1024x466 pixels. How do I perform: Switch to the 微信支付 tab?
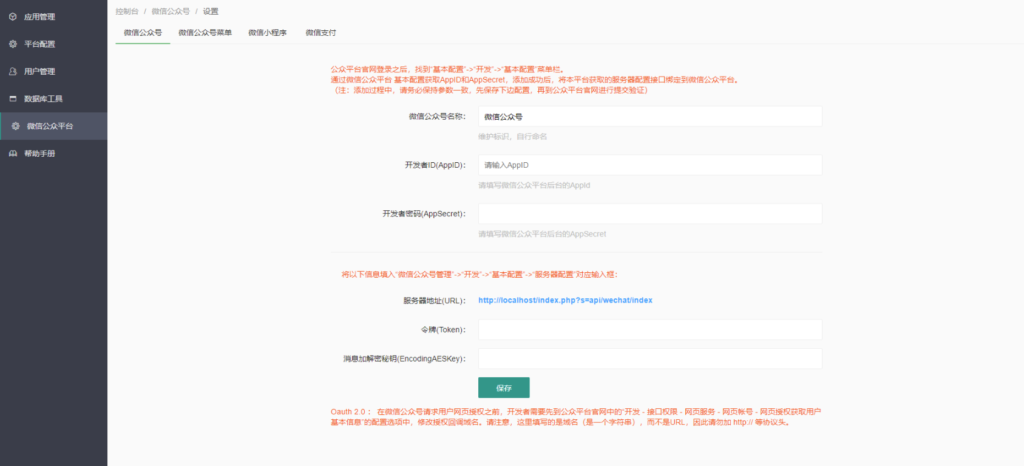(x=321, y=32)
